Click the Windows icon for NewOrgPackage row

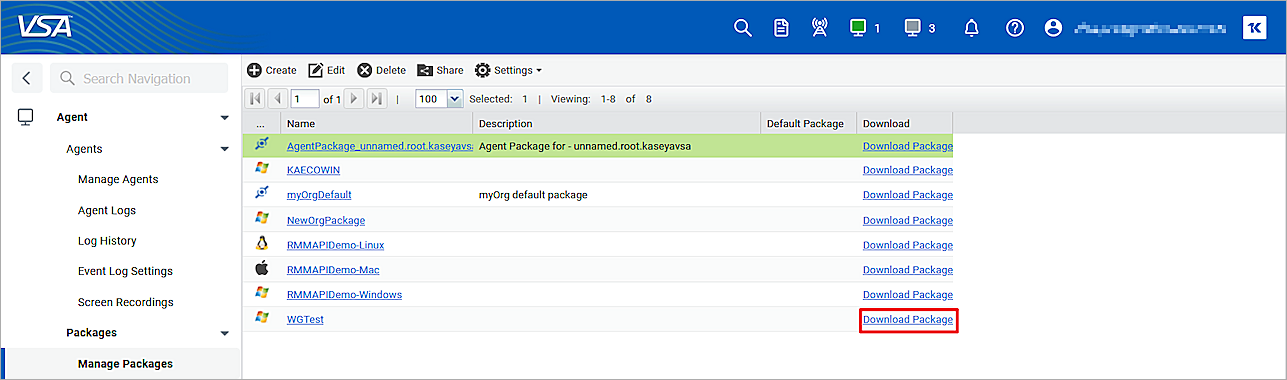coord(262,218)
